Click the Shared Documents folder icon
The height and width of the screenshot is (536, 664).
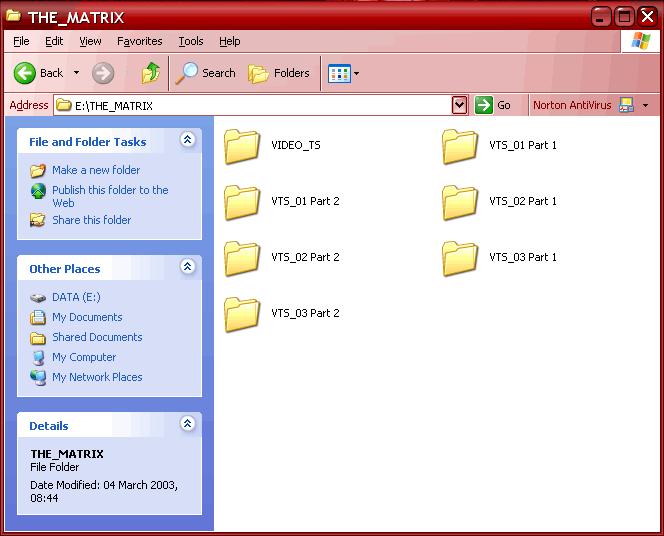tap(38, 337)
